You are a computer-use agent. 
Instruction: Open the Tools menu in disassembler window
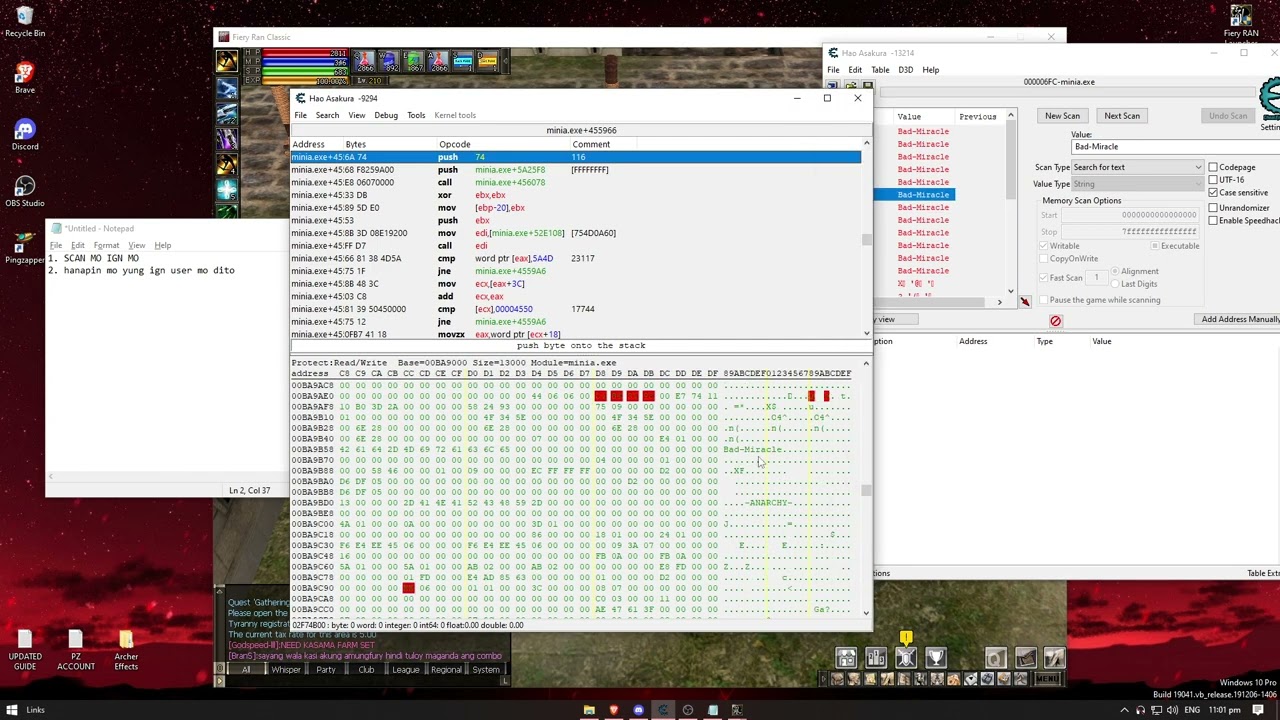(416, 115)
